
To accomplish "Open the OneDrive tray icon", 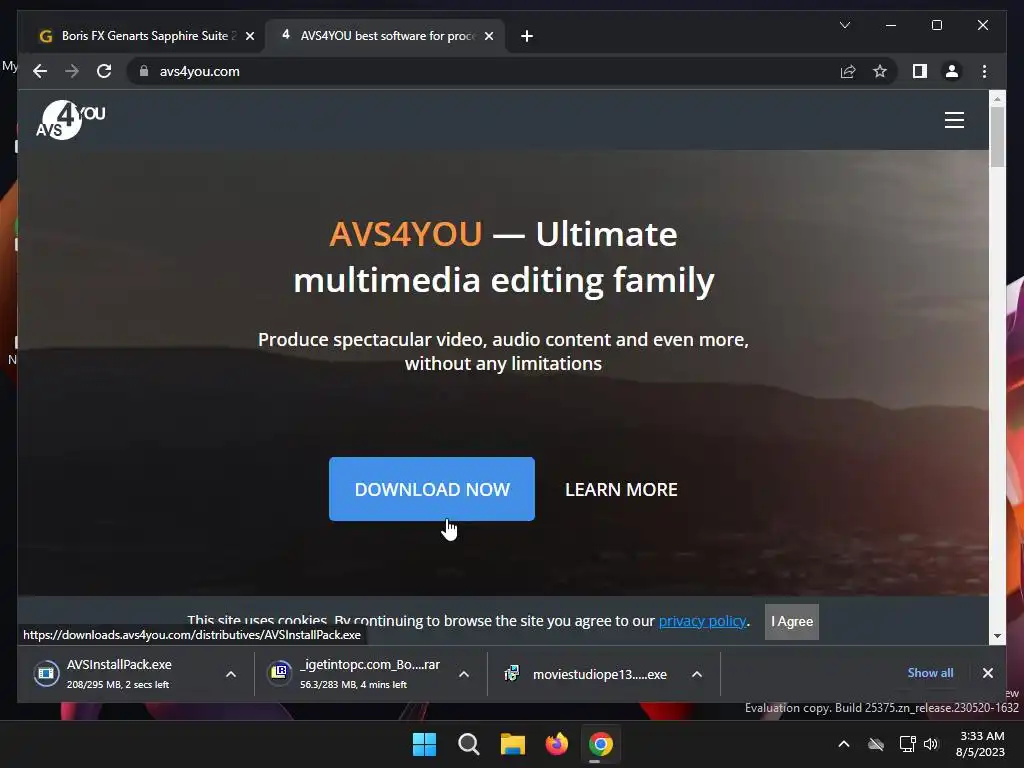I will click(876, 744).
